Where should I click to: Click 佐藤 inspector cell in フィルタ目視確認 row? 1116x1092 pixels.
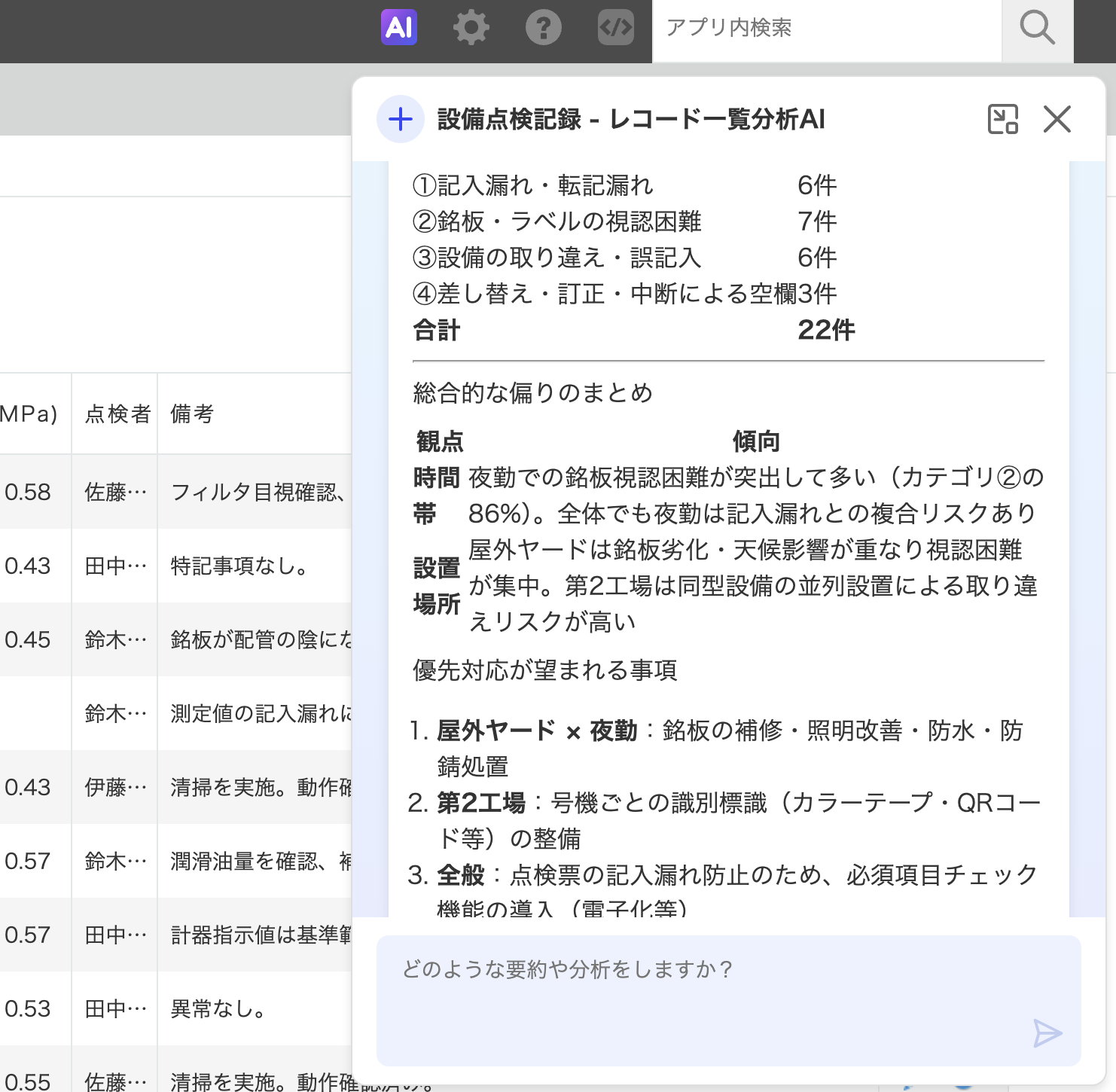115,493
